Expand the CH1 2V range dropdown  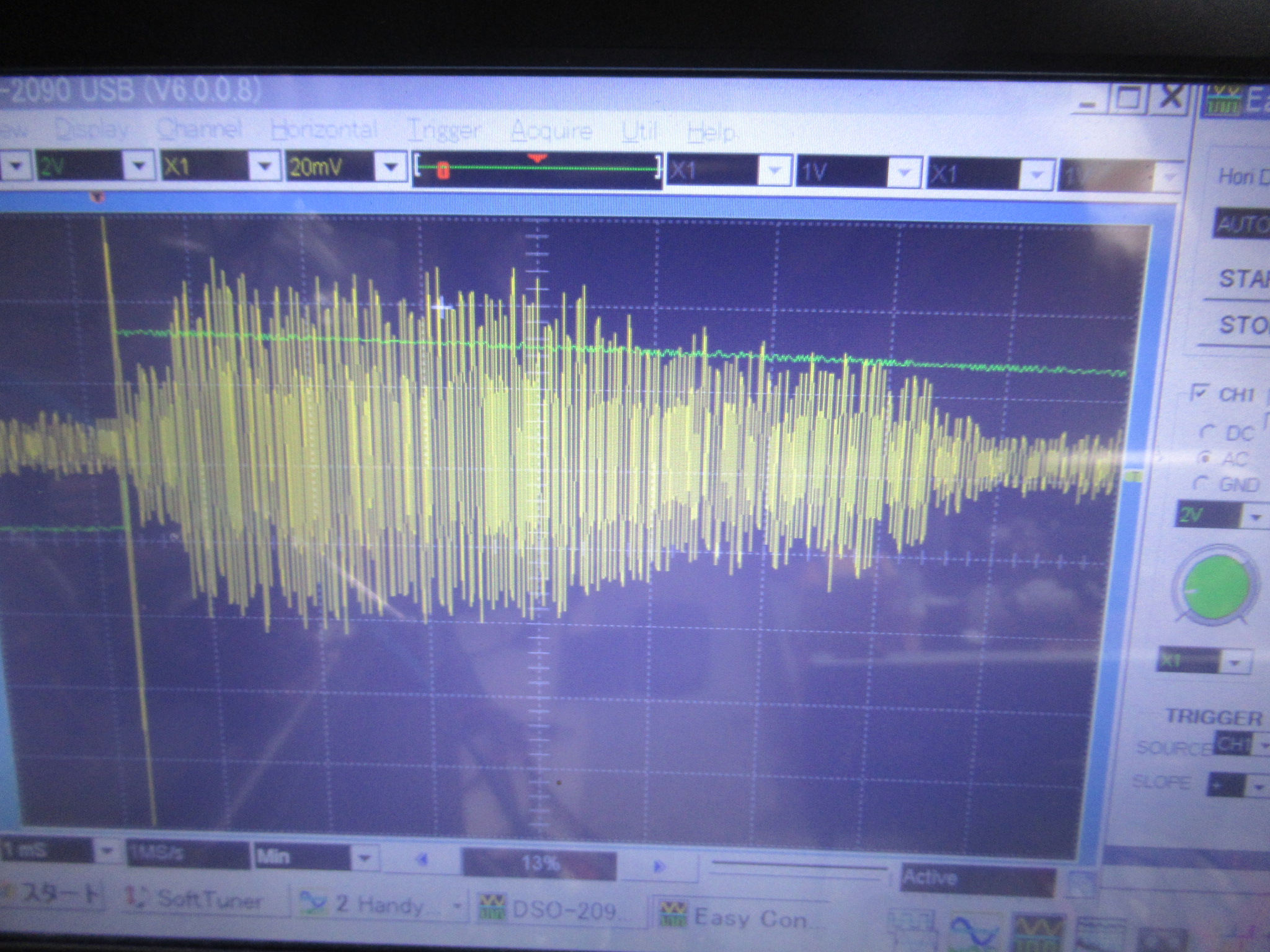pos(1256,516)
